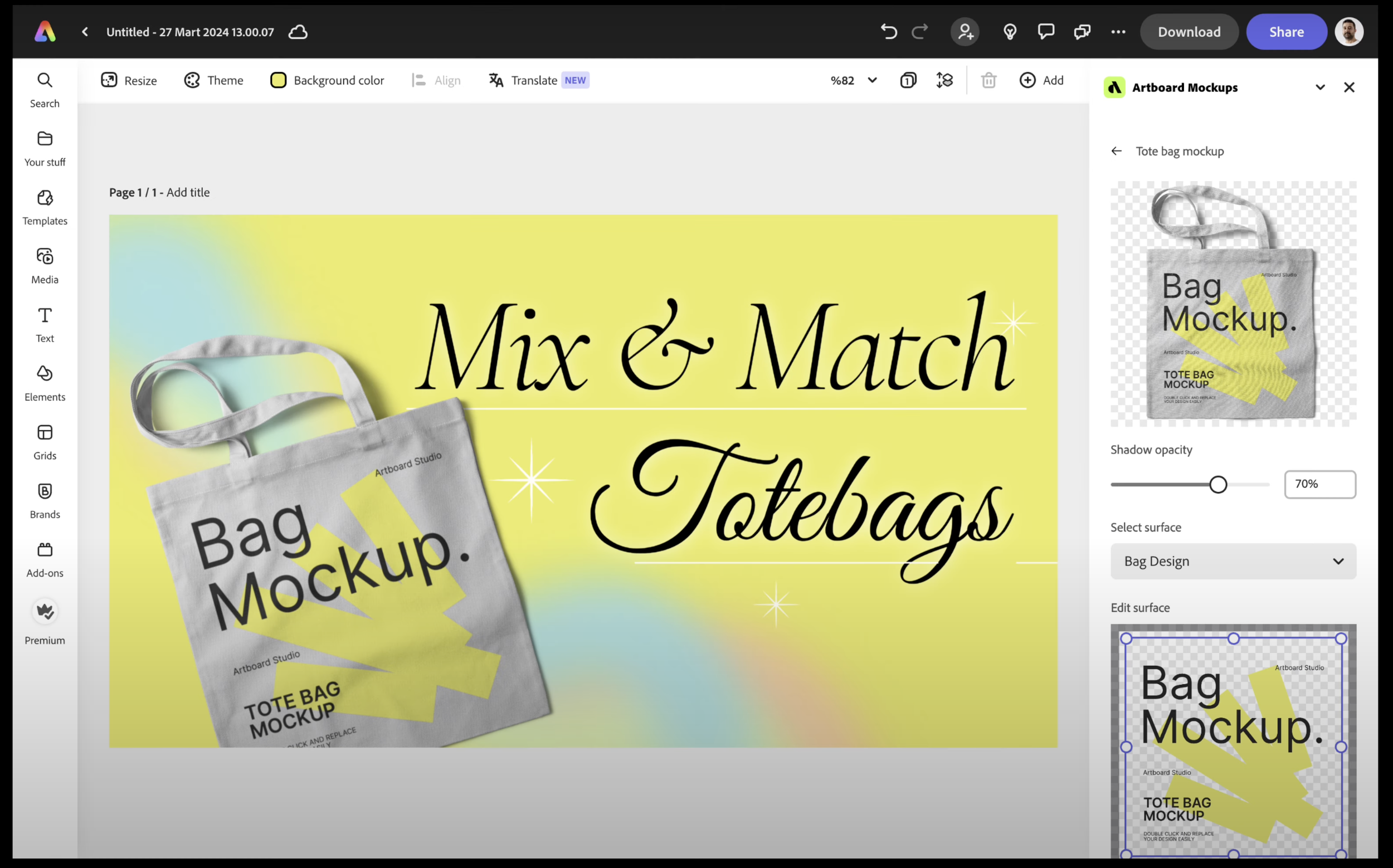Open the double chat bubbles icon
This screenshot has height=868, width=1393.
click(x=1082, y=32)
